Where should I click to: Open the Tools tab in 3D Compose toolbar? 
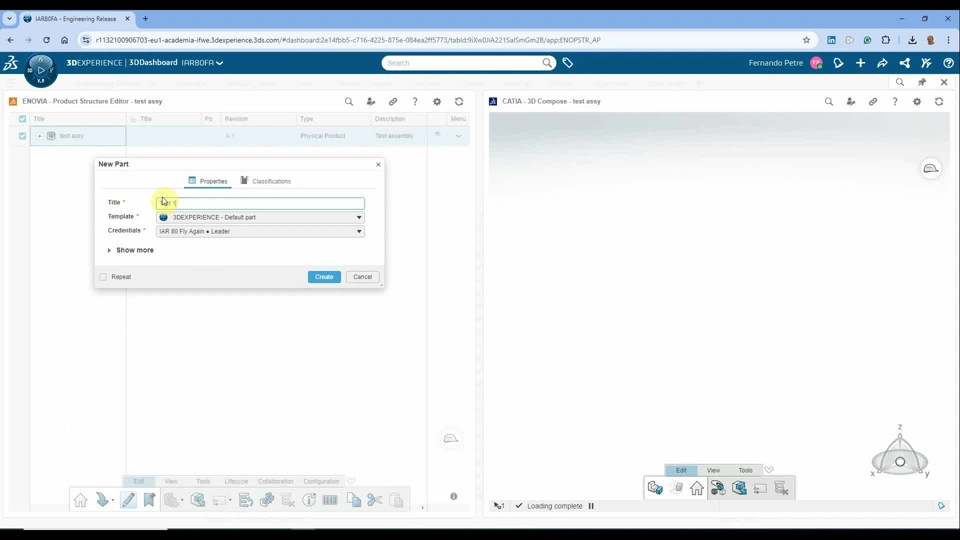pos(745,470)
